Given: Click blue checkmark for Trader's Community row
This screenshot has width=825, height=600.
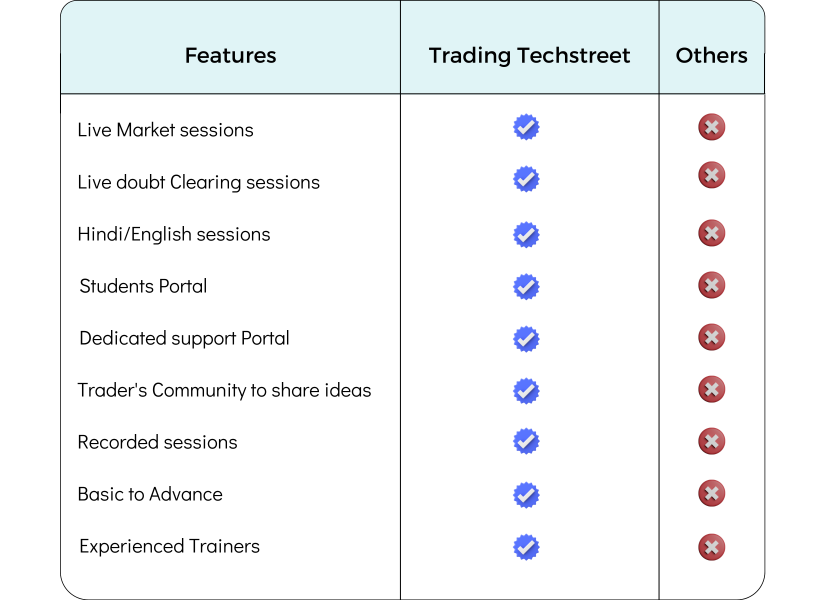Looking at the screenshot, I should [526, 391].
